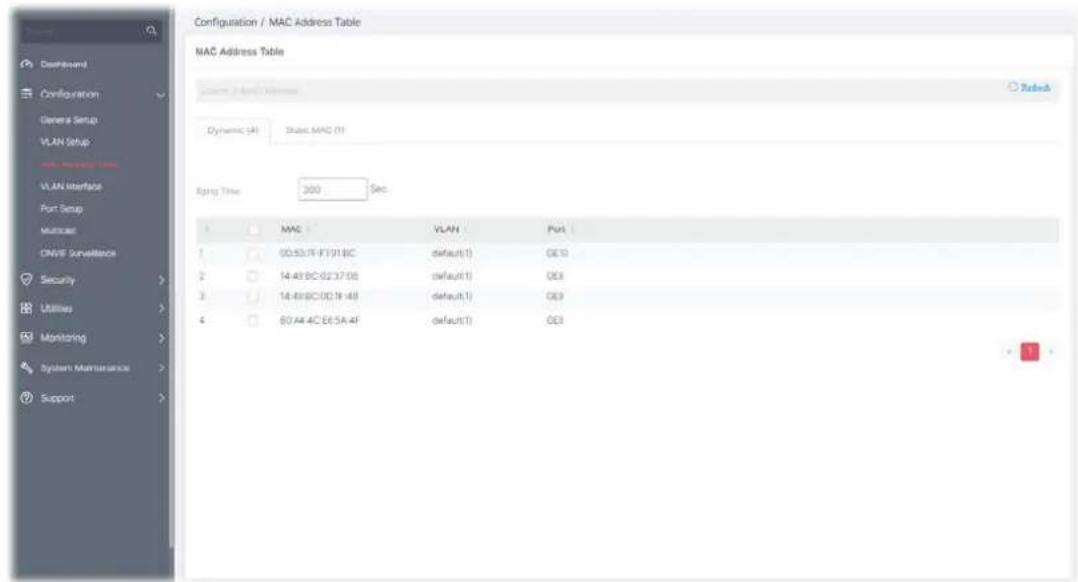1078x582 pixels.
Task: Open VLAN Interface page
Action: [x=71, y=186]
